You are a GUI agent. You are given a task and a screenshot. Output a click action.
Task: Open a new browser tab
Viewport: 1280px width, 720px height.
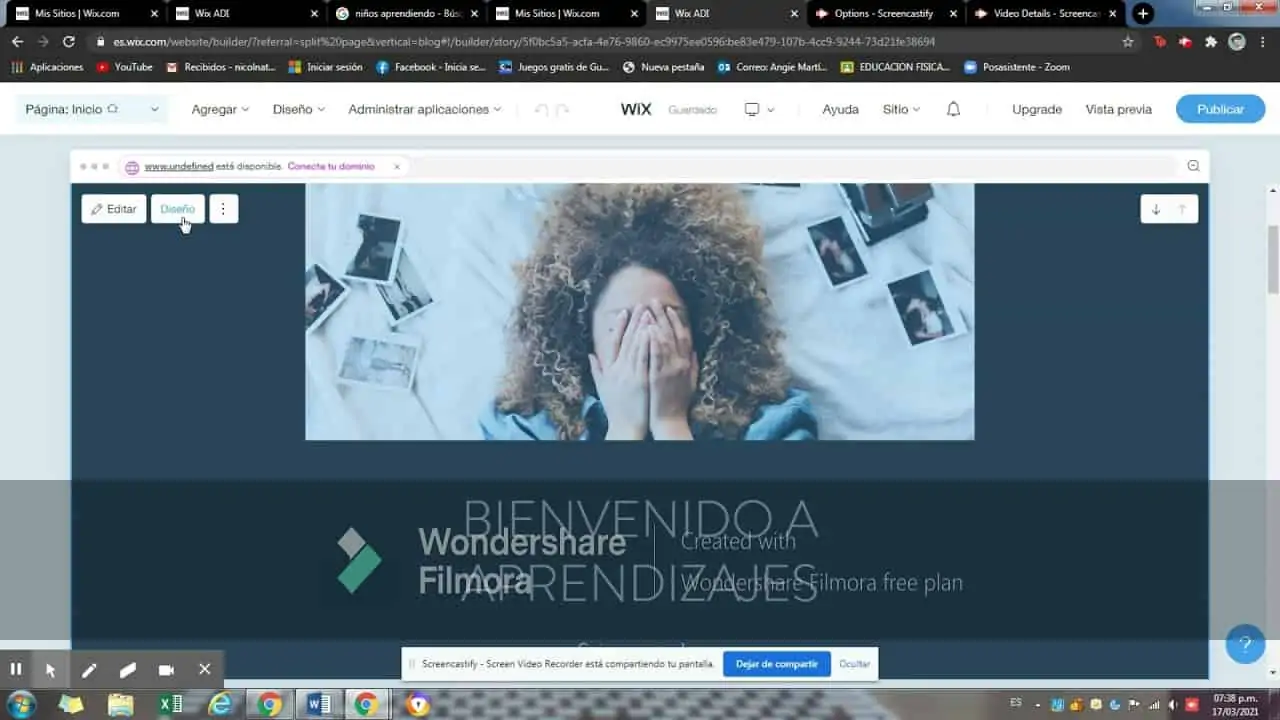point(1143,13)
